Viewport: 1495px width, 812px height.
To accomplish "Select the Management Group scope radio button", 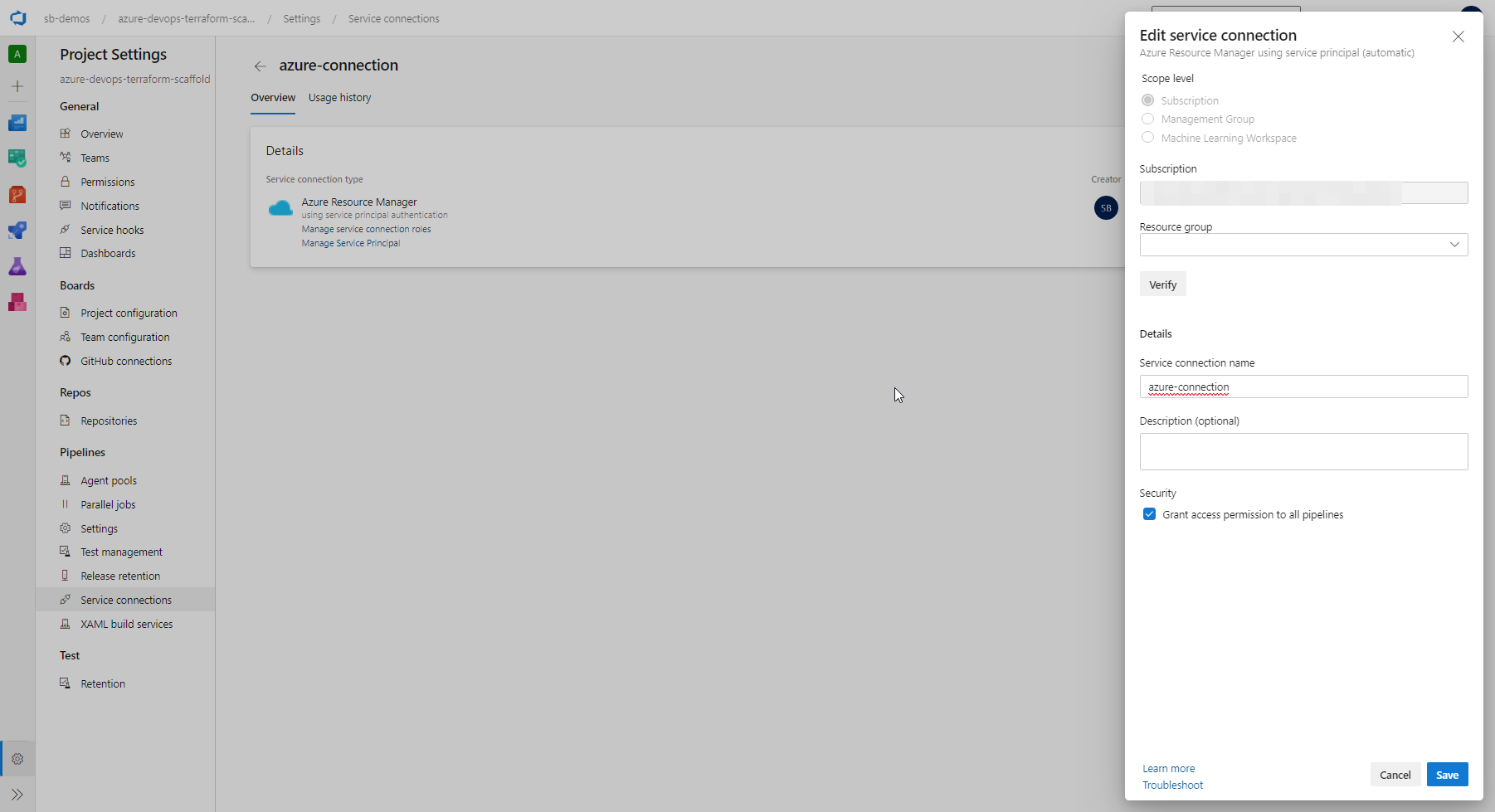I will click(1148, 119).
